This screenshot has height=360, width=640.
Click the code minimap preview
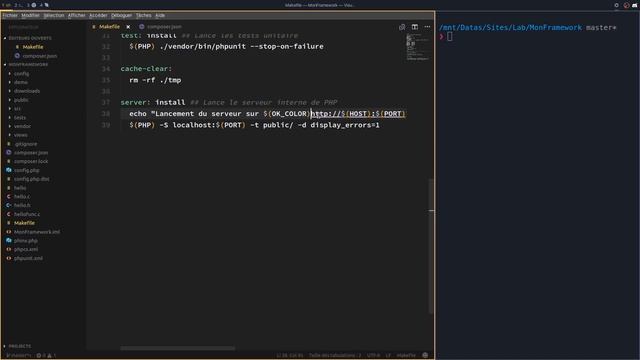click(417, 47)
